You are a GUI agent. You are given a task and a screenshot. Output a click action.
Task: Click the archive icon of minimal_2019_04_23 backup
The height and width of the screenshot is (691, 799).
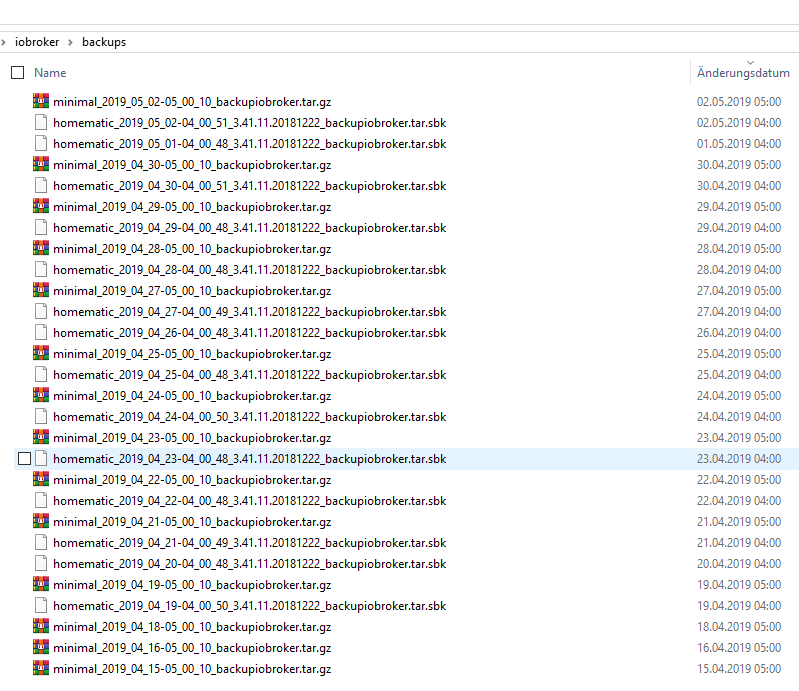41,437
